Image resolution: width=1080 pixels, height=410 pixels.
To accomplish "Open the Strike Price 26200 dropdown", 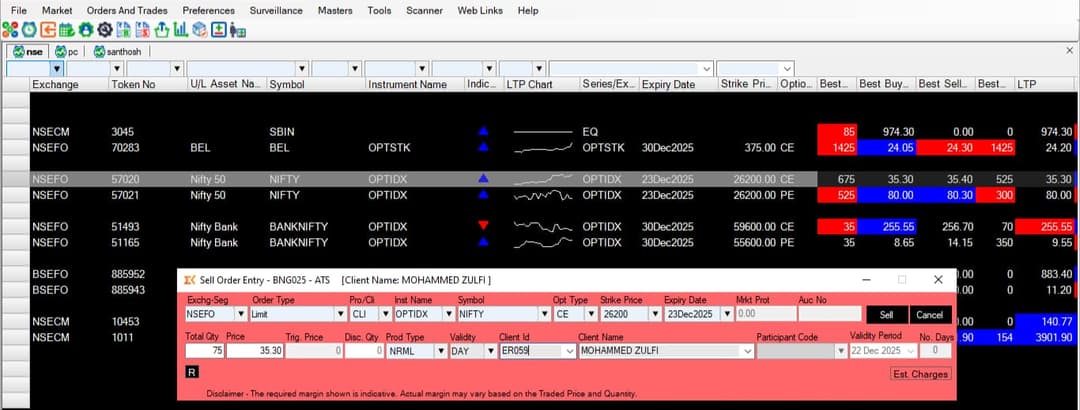I will tap(654, 314).
